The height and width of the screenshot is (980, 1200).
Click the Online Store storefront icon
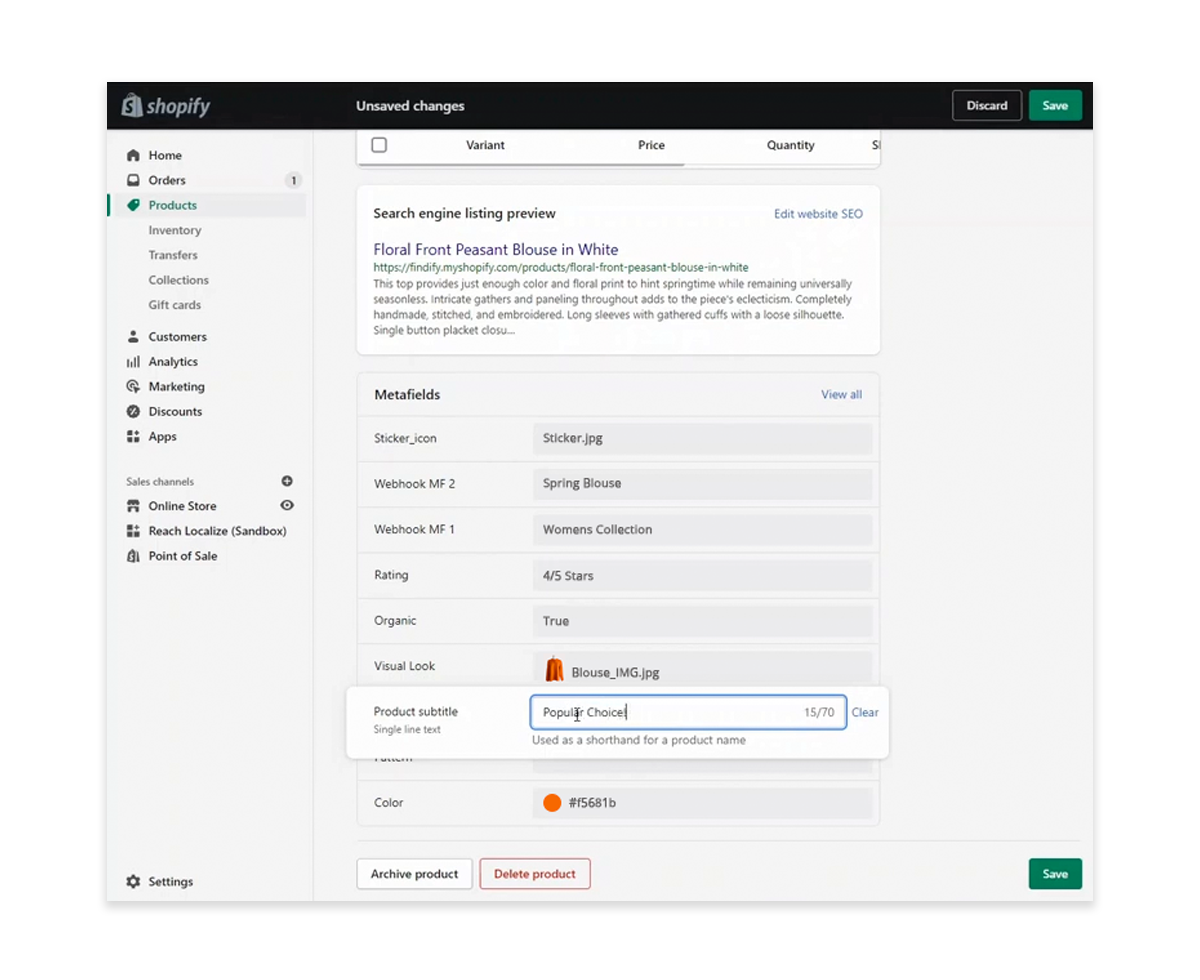click(133, 506)
